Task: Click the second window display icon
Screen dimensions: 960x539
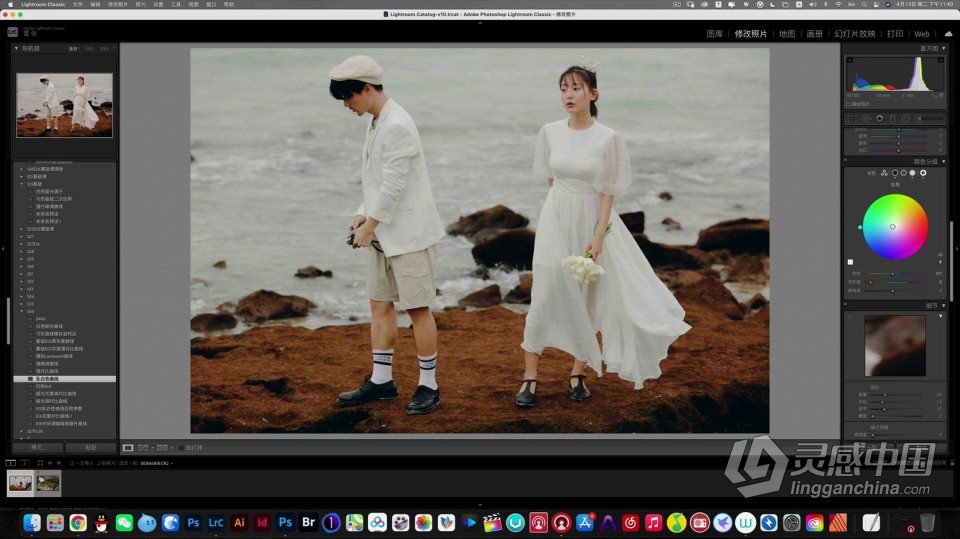Action: (x=24, y=463)
